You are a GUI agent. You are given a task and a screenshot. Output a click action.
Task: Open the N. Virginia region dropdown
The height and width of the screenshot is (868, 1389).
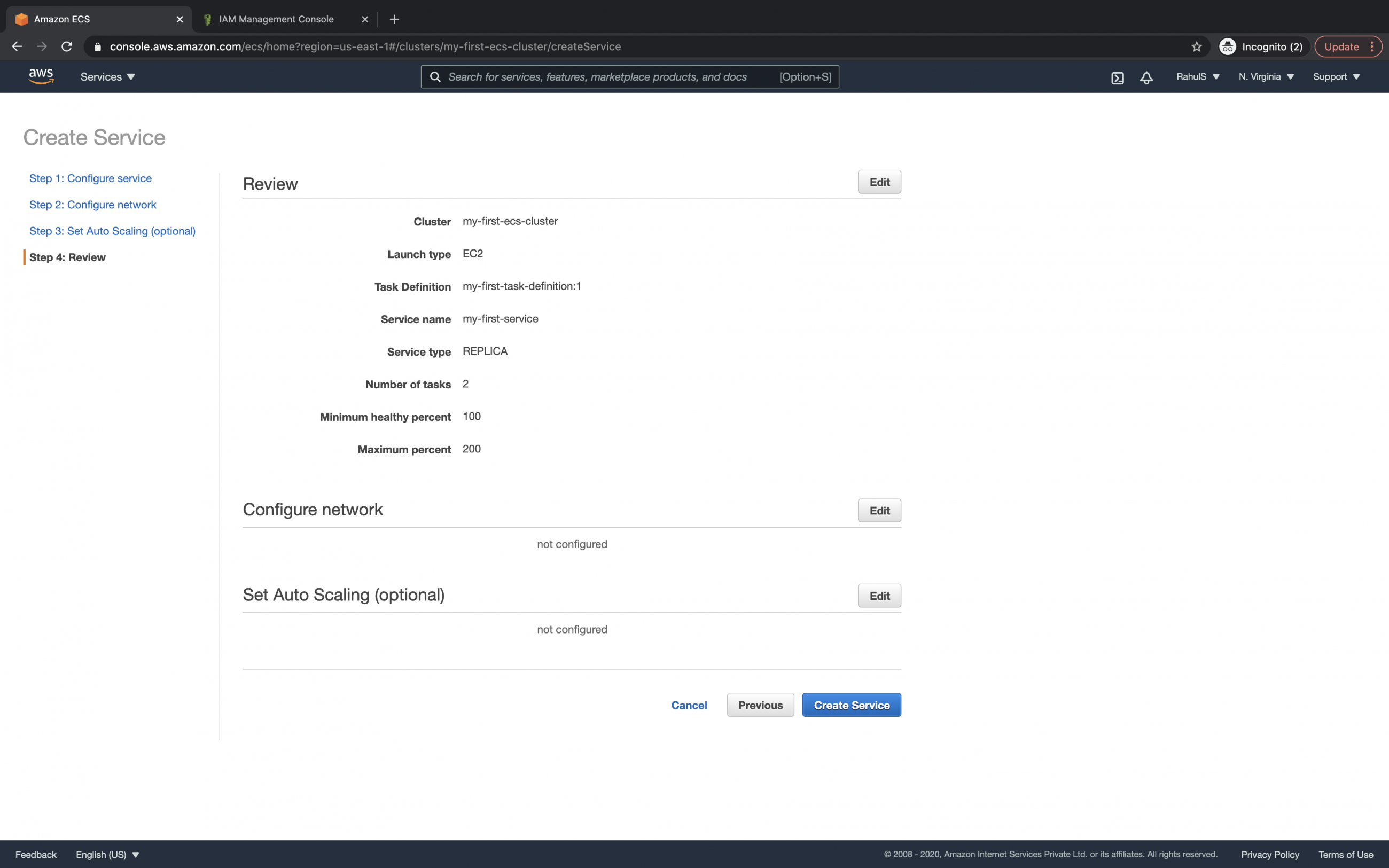1265,76
